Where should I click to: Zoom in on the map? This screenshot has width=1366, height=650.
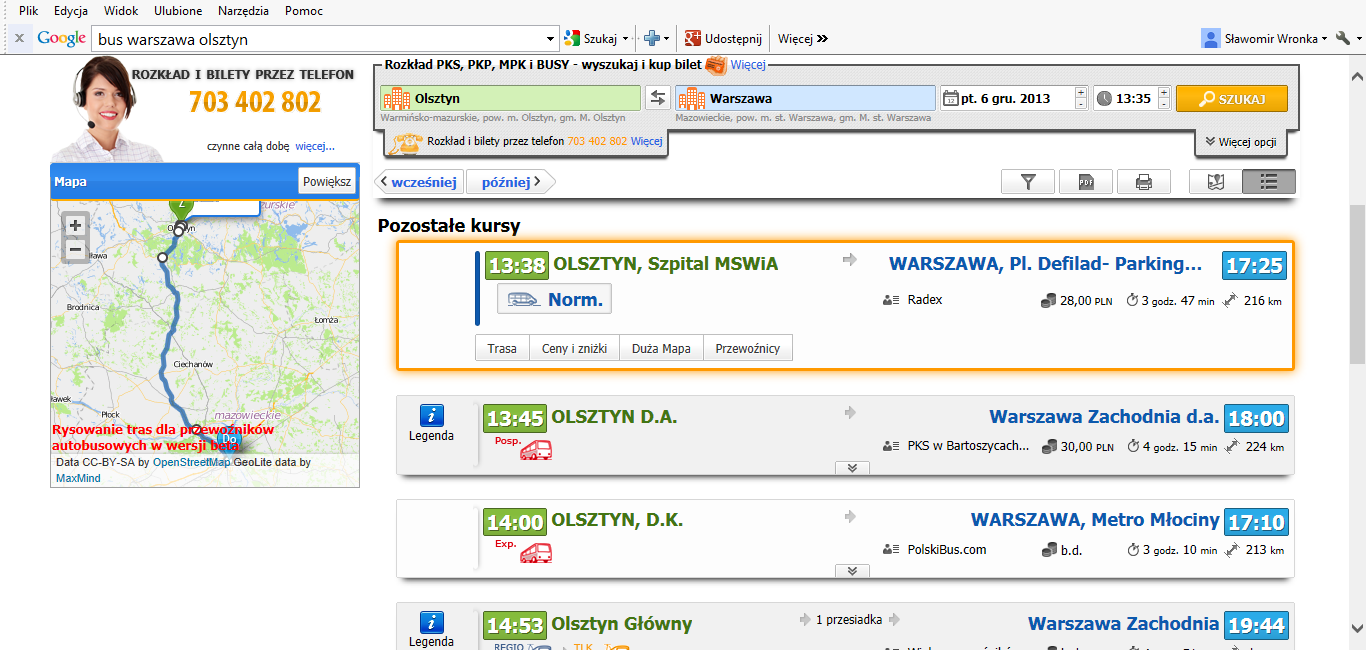pos(75,225)
